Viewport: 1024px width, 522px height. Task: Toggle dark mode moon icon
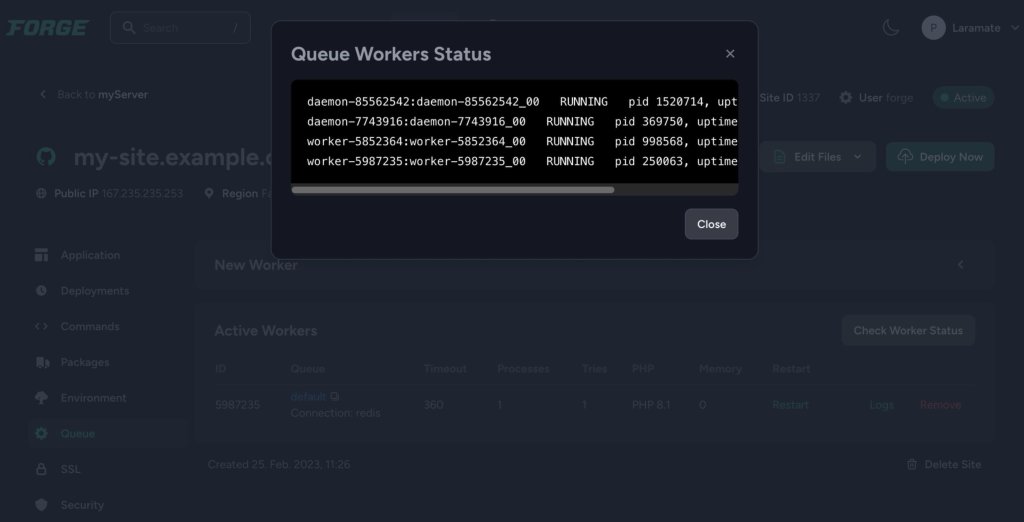891,27
